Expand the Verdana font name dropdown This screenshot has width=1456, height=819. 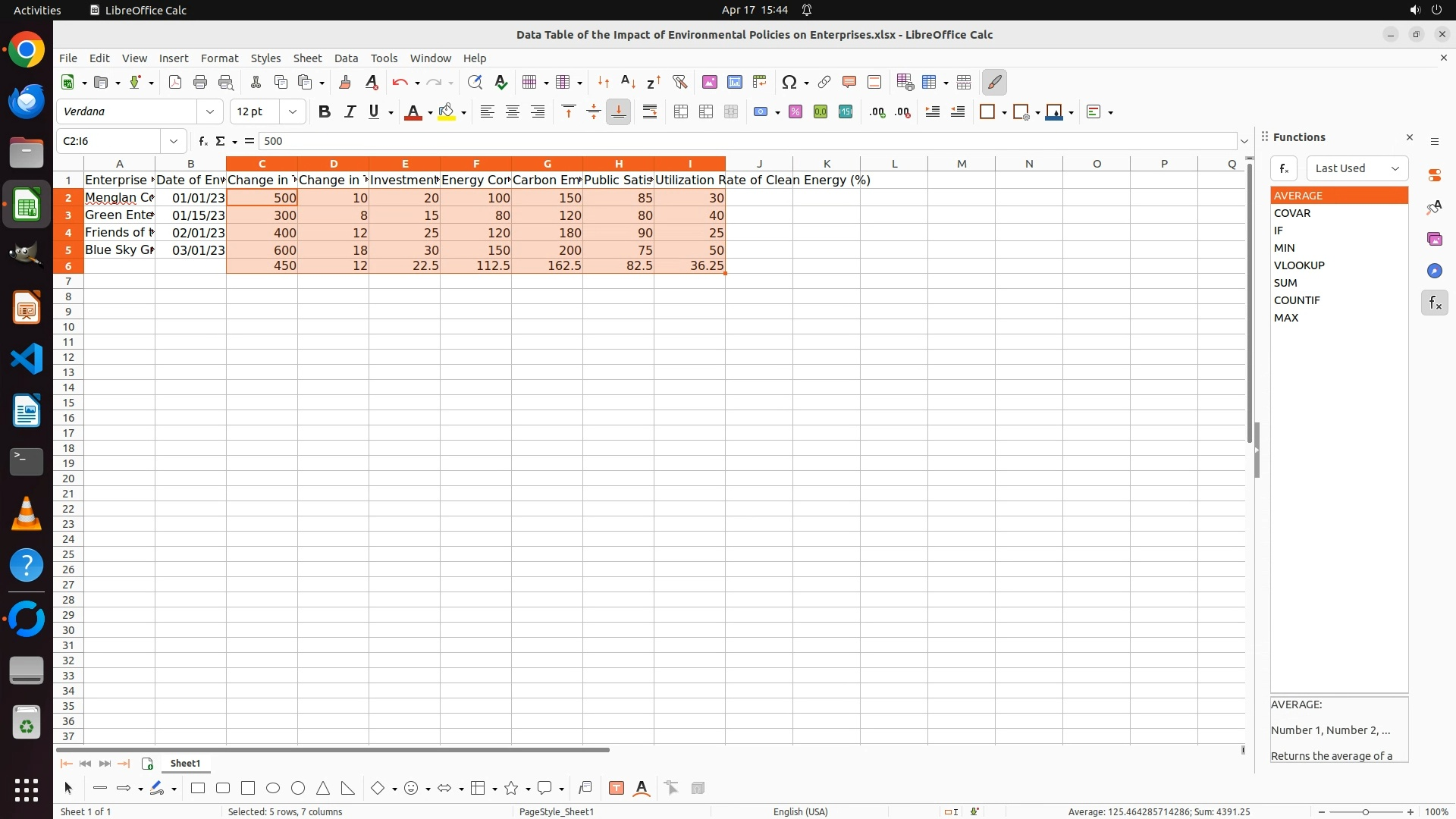(x=210, y=111)
